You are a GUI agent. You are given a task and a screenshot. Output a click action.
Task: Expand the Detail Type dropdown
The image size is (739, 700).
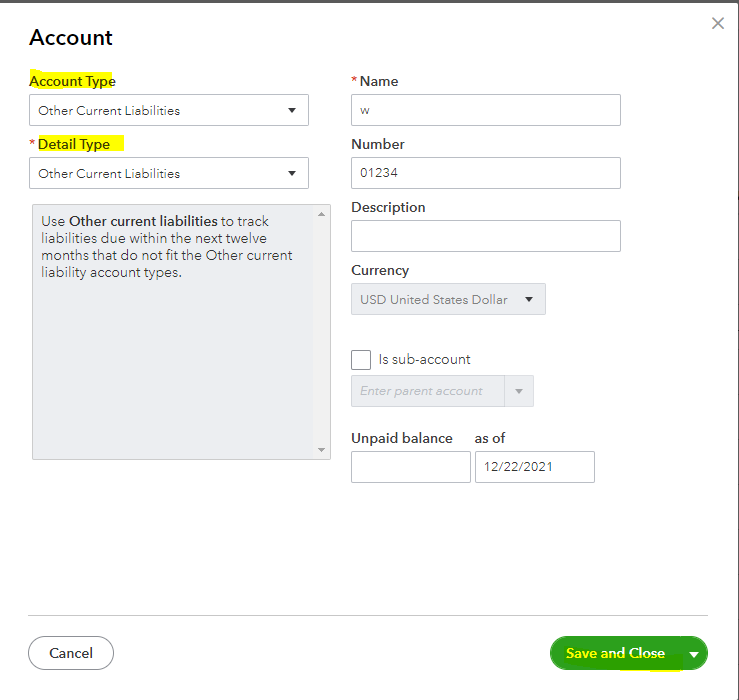click(169, 173)
